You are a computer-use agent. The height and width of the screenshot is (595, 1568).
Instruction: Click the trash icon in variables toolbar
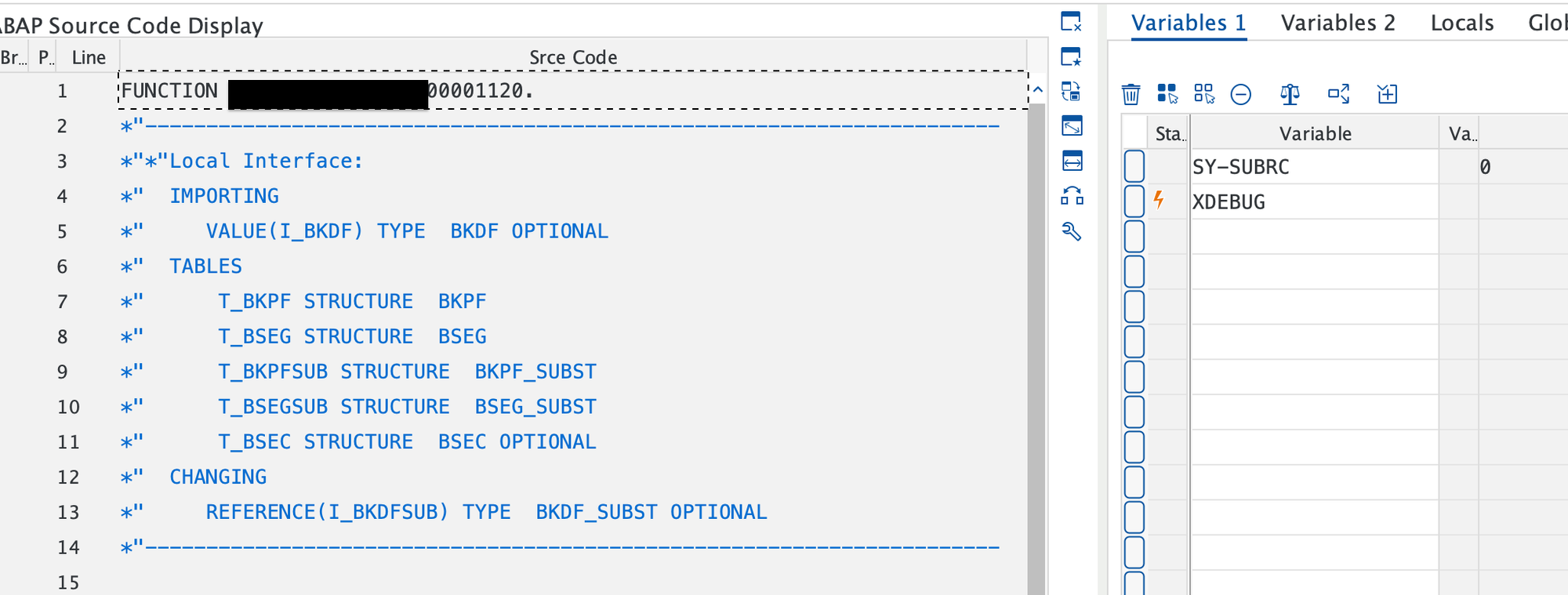point(1131,94)
